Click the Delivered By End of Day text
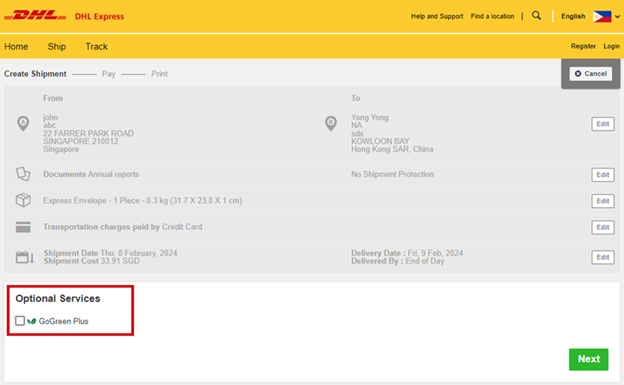Image resolution: width=624 pixels, height=385 pixels. (398, 261)
